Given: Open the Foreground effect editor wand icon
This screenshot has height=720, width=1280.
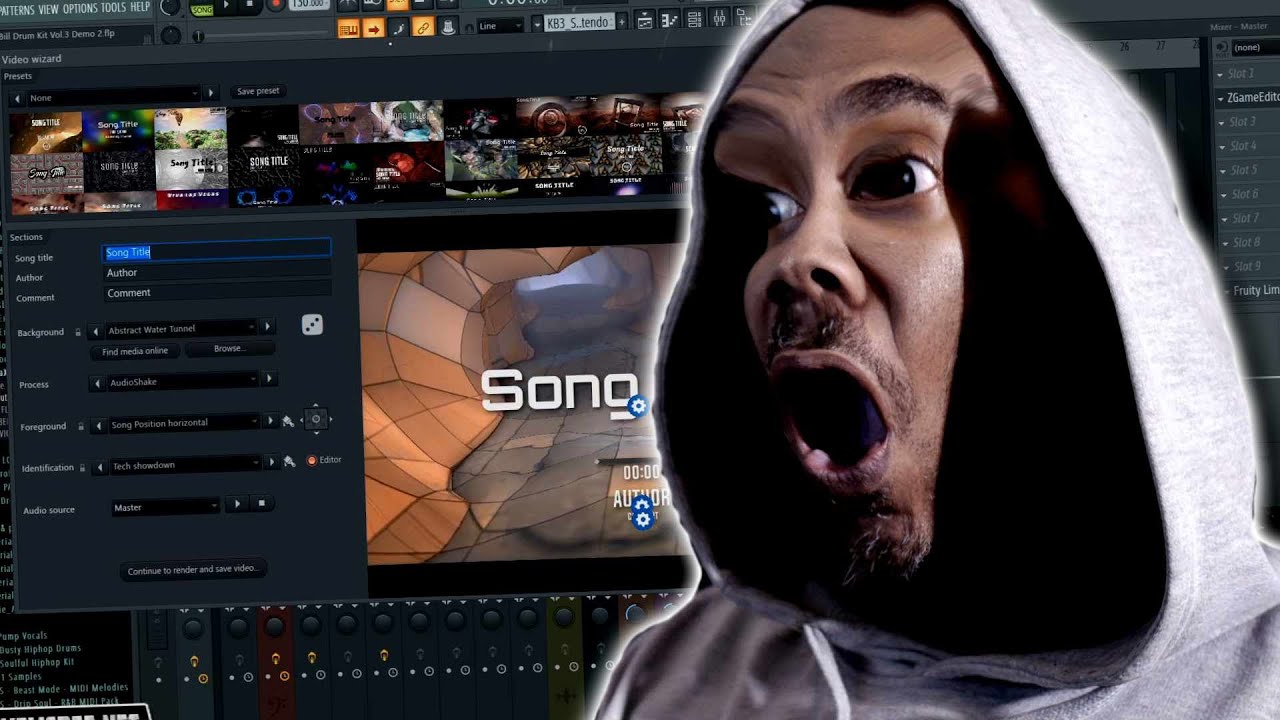Looking at the screenshot, I should pyautogui.click(x=289, y=422).
